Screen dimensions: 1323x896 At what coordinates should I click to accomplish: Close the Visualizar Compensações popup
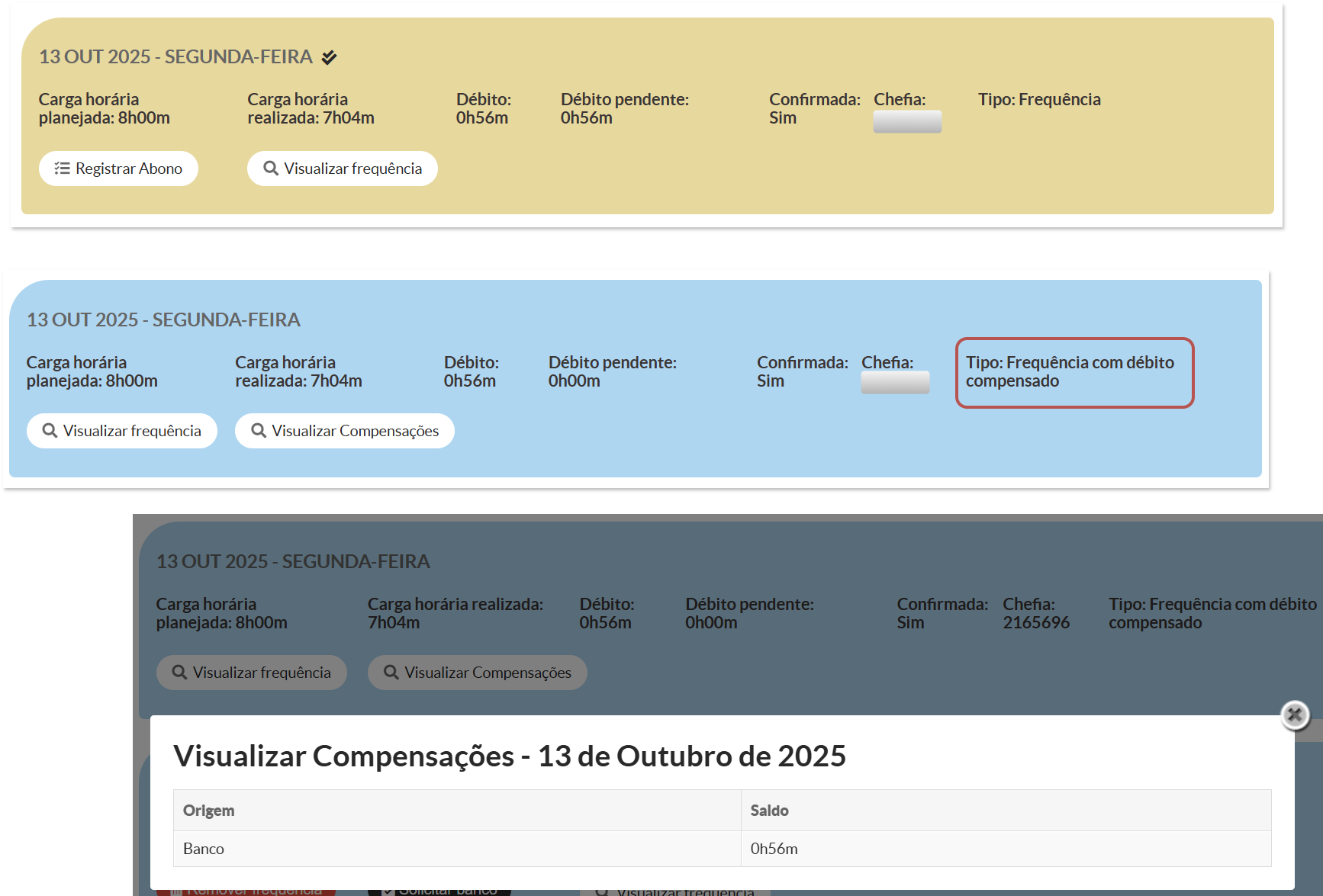click(1294, 715)
